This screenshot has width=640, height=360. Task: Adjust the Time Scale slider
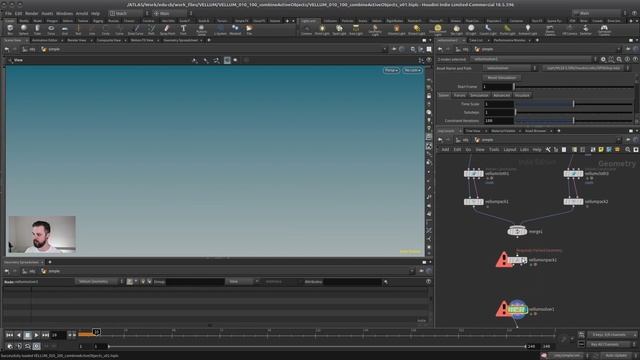(x=573, y=104)
